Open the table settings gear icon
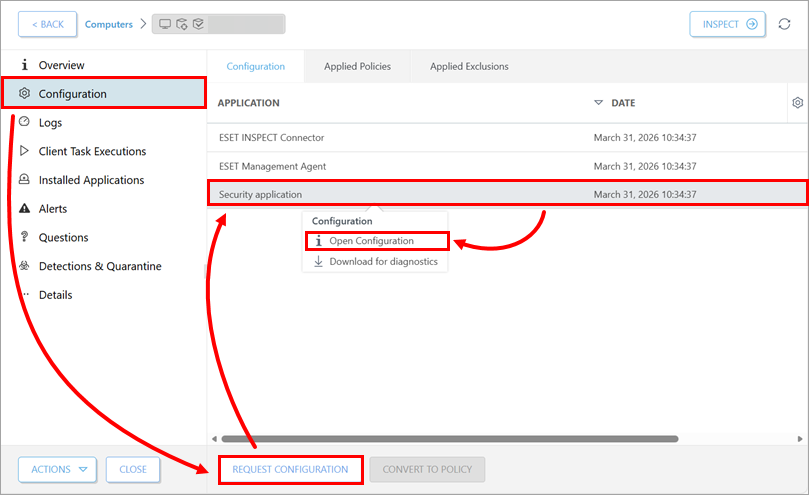This screenshot has height=495, width=809. coord(797,102)
